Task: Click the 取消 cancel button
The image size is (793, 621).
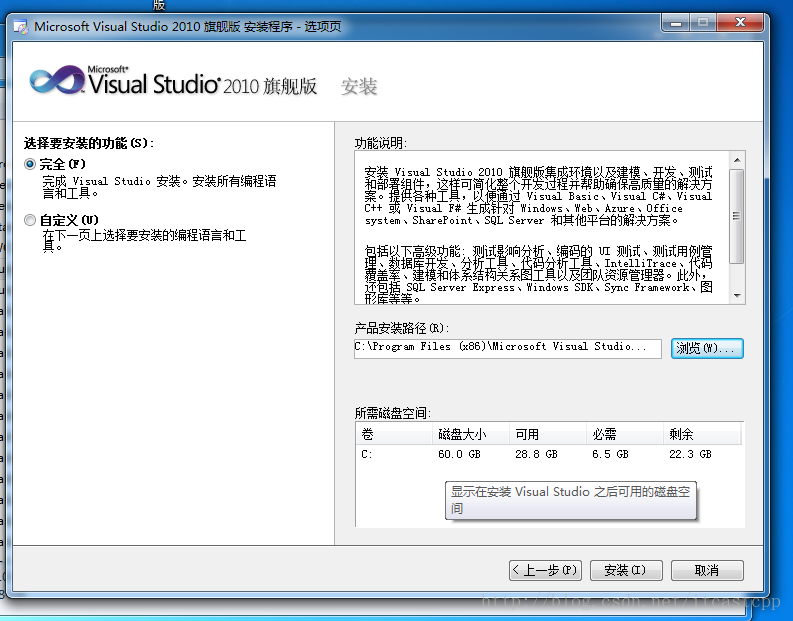Action: pyautogui.click(x=707, y=570)
